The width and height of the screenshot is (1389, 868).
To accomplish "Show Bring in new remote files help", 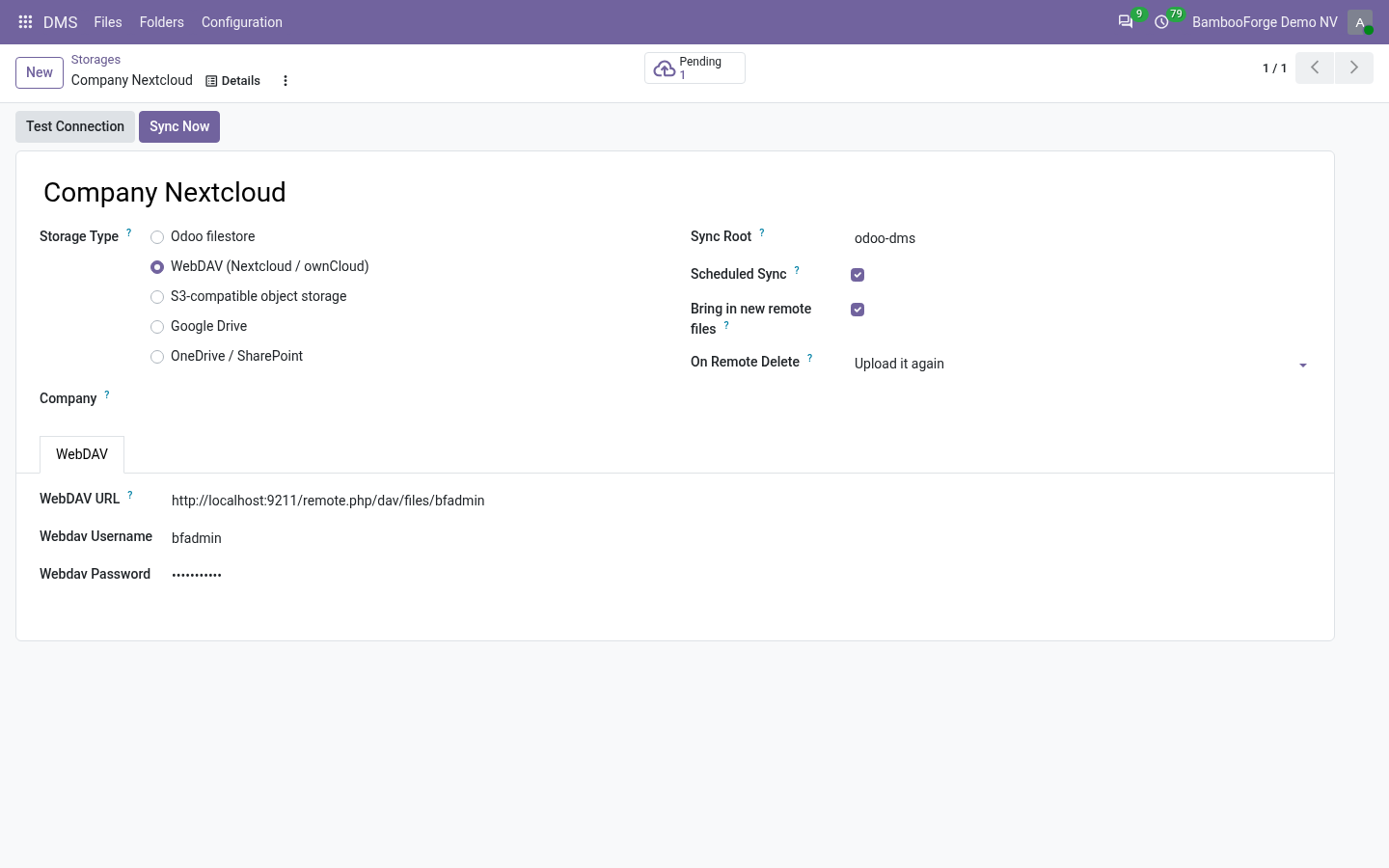I will point(726,325).
